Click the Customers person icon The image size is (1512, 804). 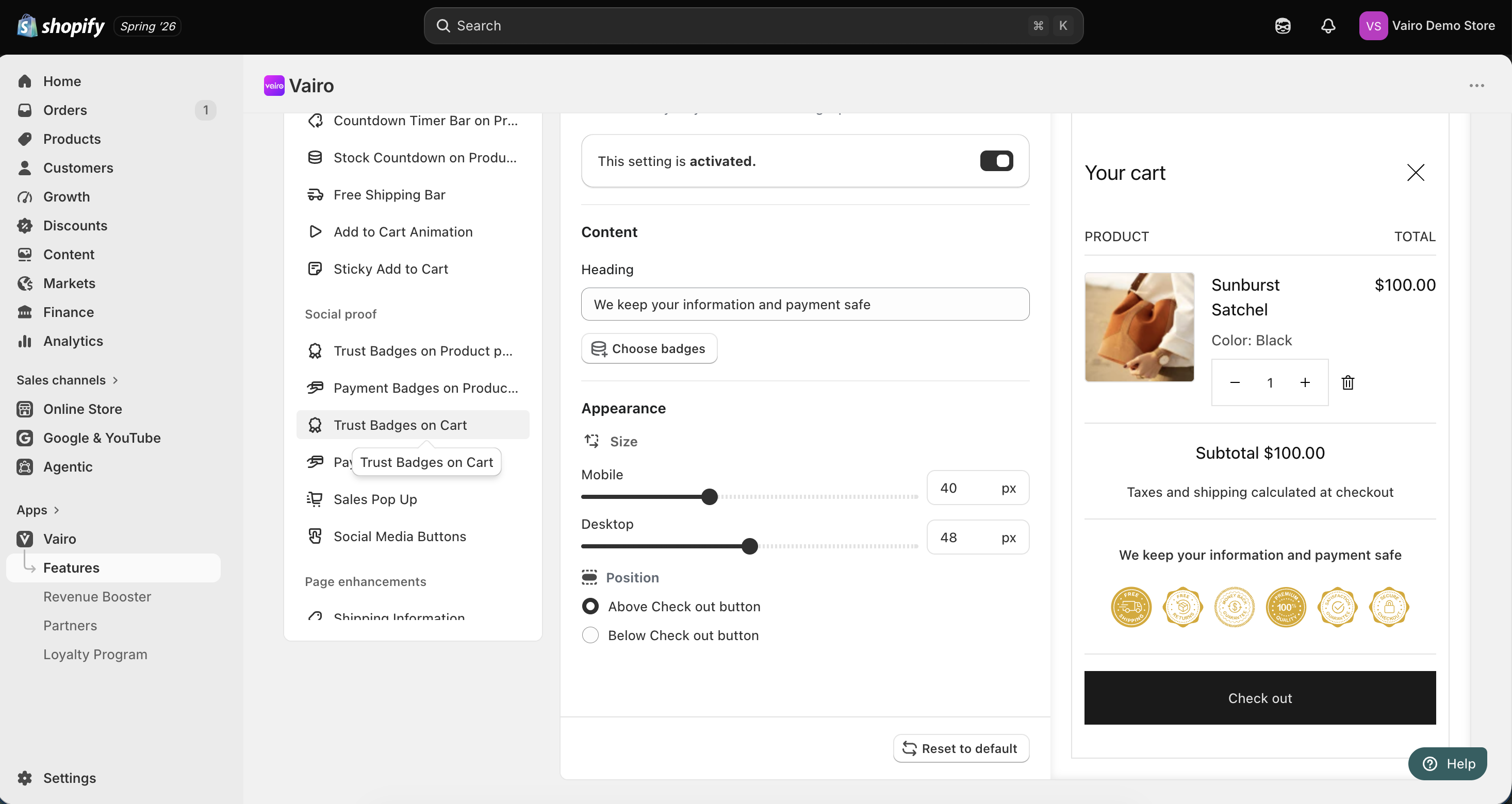pos(25,167)
